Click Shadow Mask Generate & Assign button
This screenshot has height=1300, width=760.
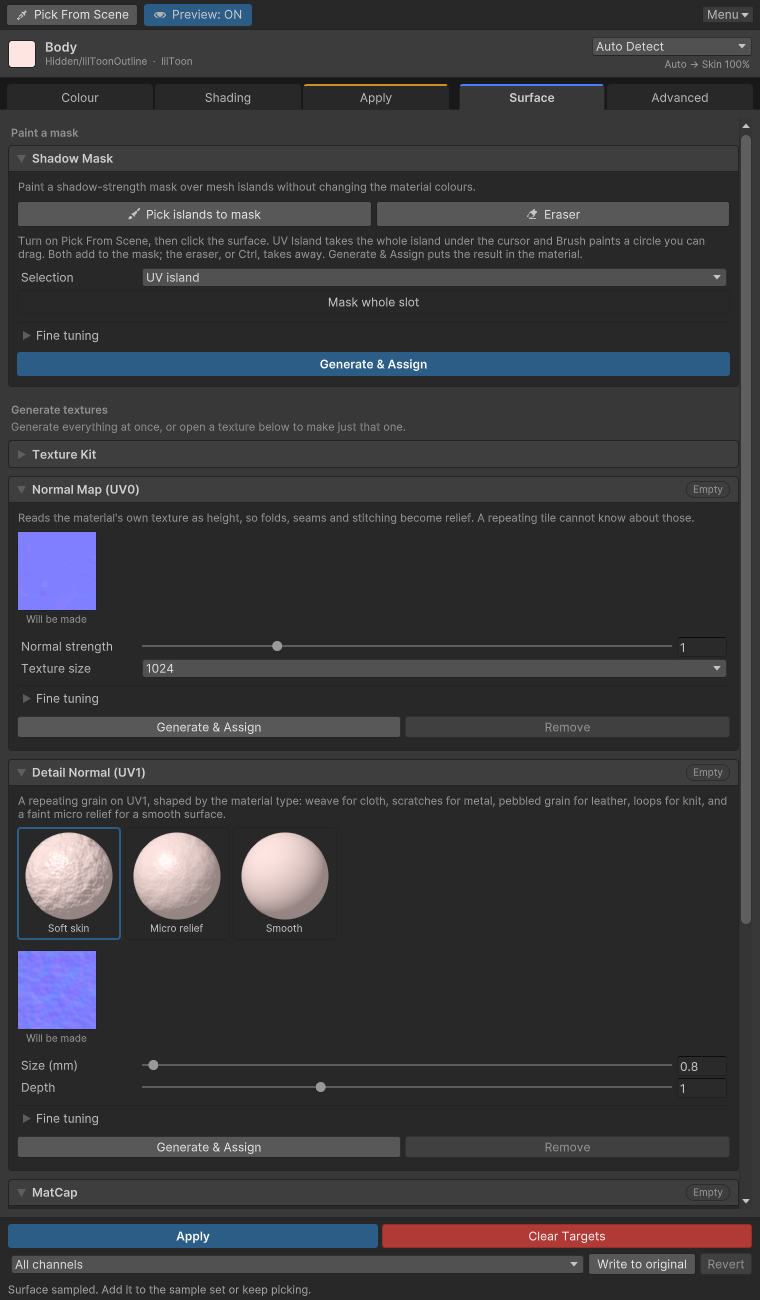point(373,364)
